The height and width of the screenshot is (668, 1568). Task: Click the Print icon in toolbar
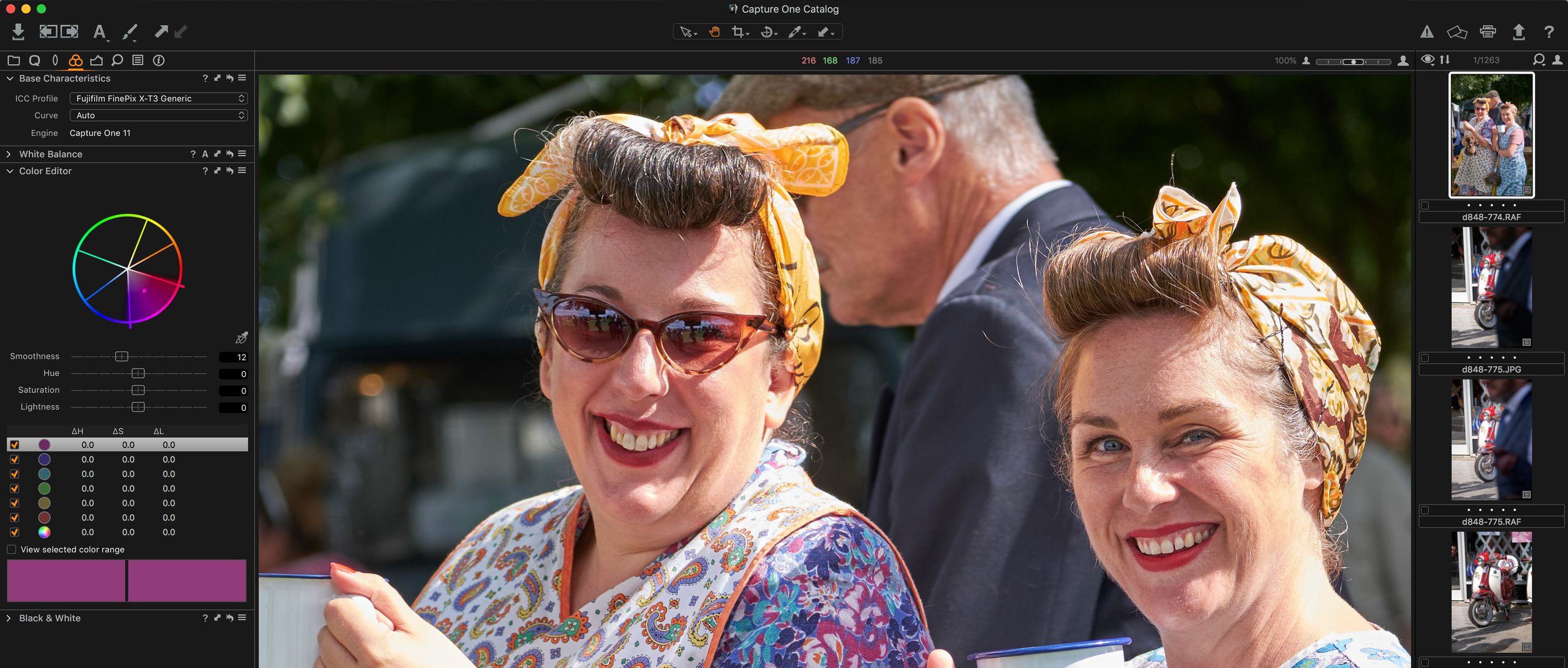click(1488, 32)
